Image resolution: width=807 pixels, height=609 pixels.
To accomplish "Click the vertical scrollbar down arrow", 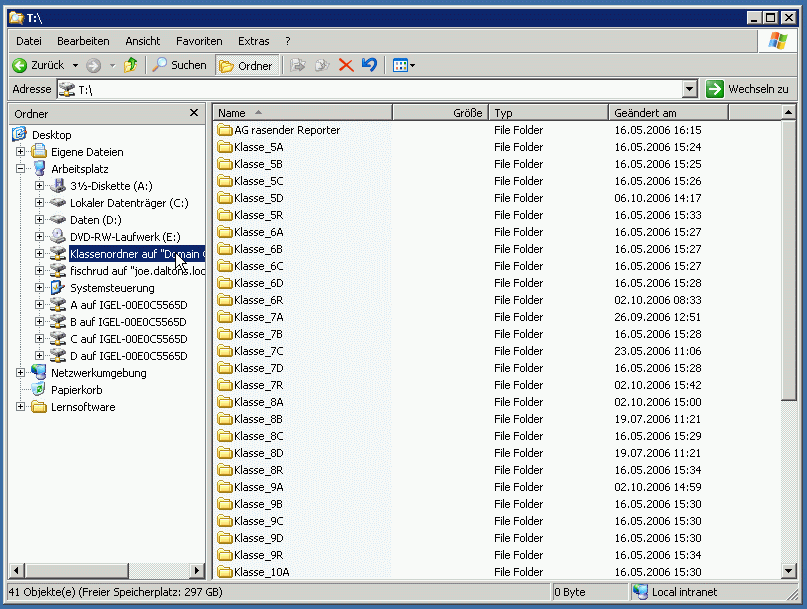I will [790, 572].
